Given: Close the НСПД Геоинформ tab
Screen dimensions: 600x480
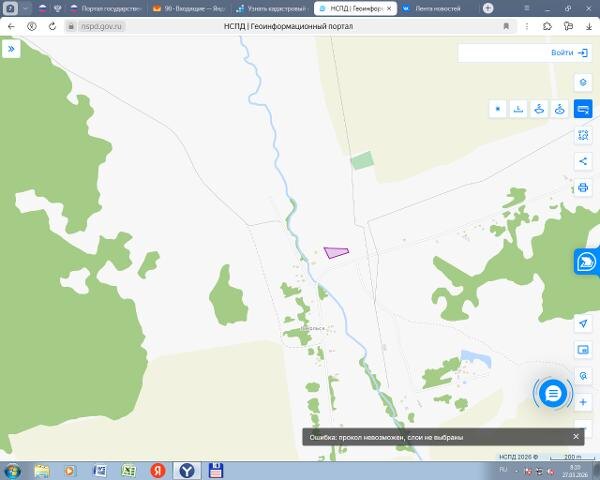Looking at the screenshot, I should (389, 8).
